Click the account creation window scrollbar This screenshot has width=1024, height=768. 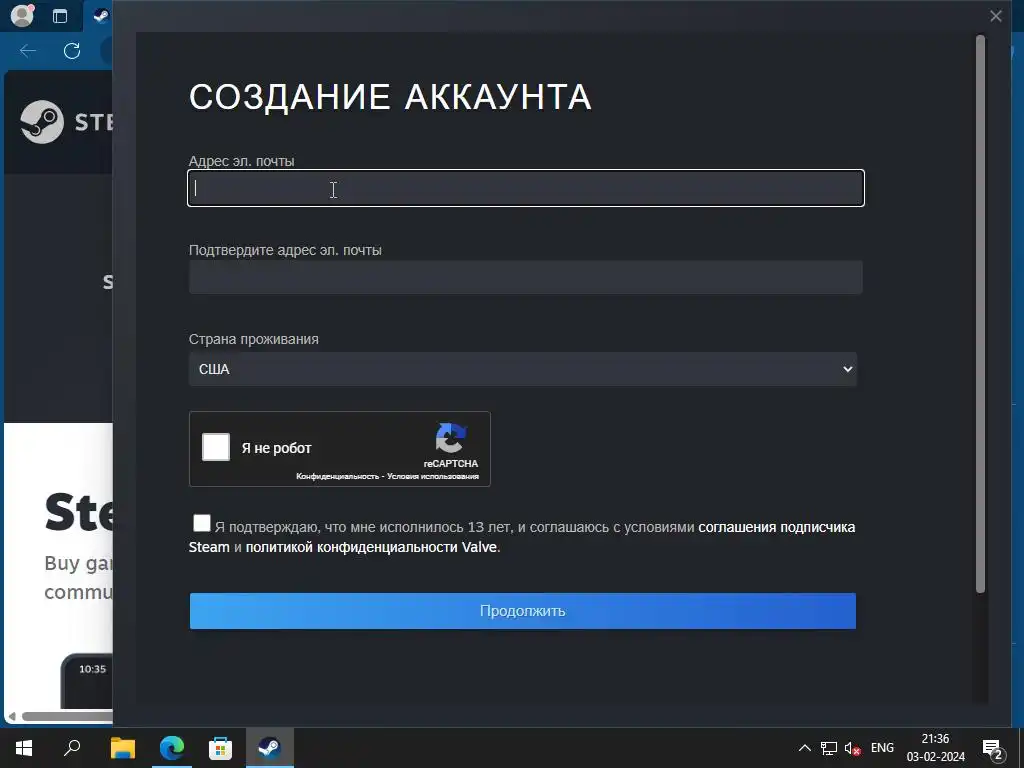[x=980, y=313]
